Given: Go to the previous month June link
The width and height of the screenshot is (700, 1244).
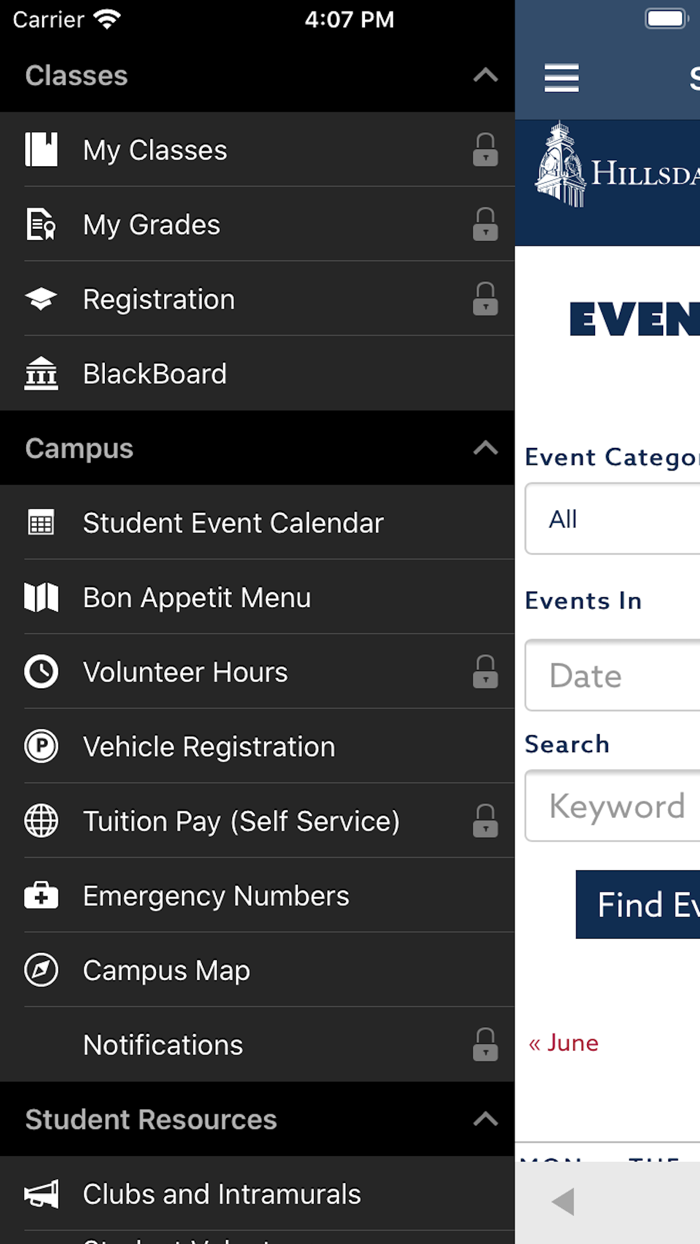Looking at the screenshot, I should click(x=564, y=1043).
